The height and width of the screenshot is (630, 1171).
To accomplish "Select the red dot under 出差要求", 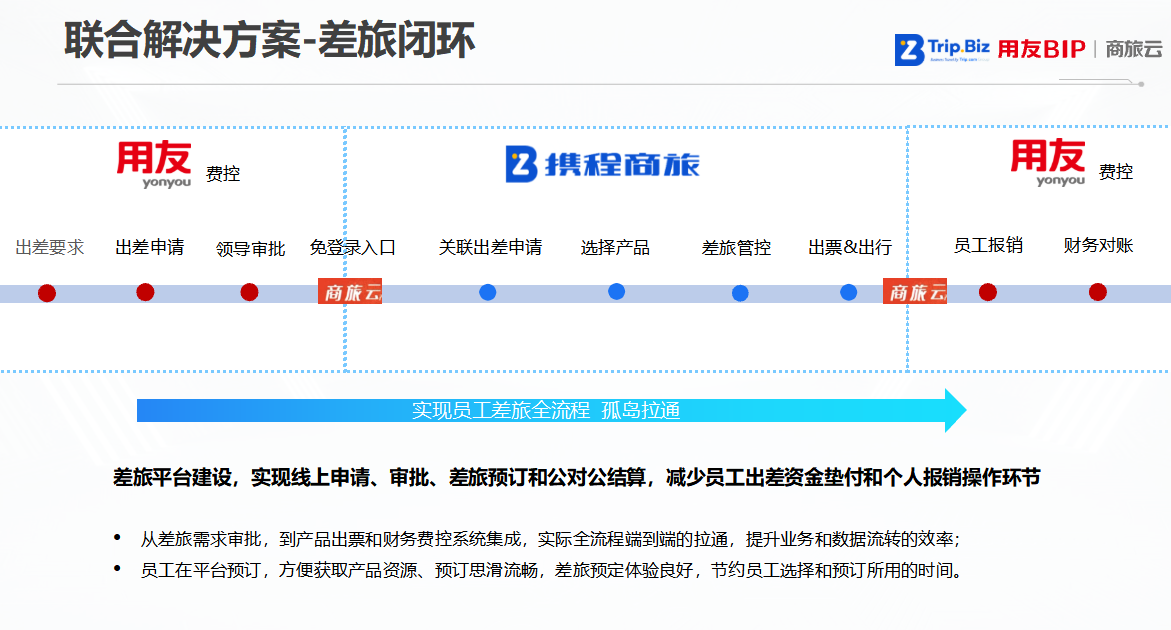I will [x=47, y=293].
